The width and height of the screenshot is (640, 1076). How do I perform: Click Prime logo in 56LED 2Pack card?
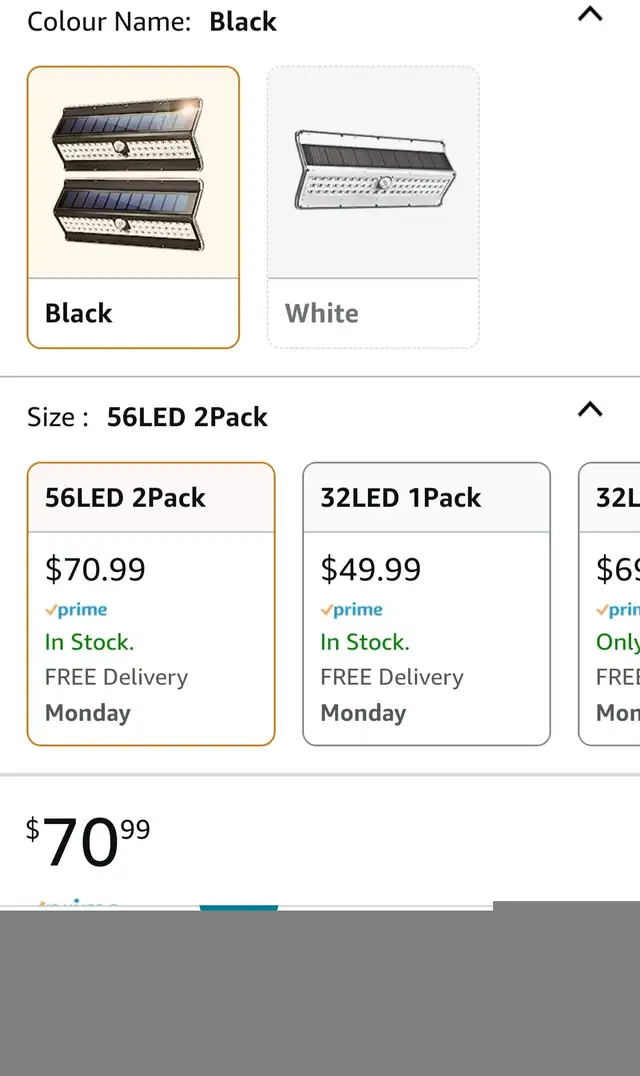click(x=77, y=610)
